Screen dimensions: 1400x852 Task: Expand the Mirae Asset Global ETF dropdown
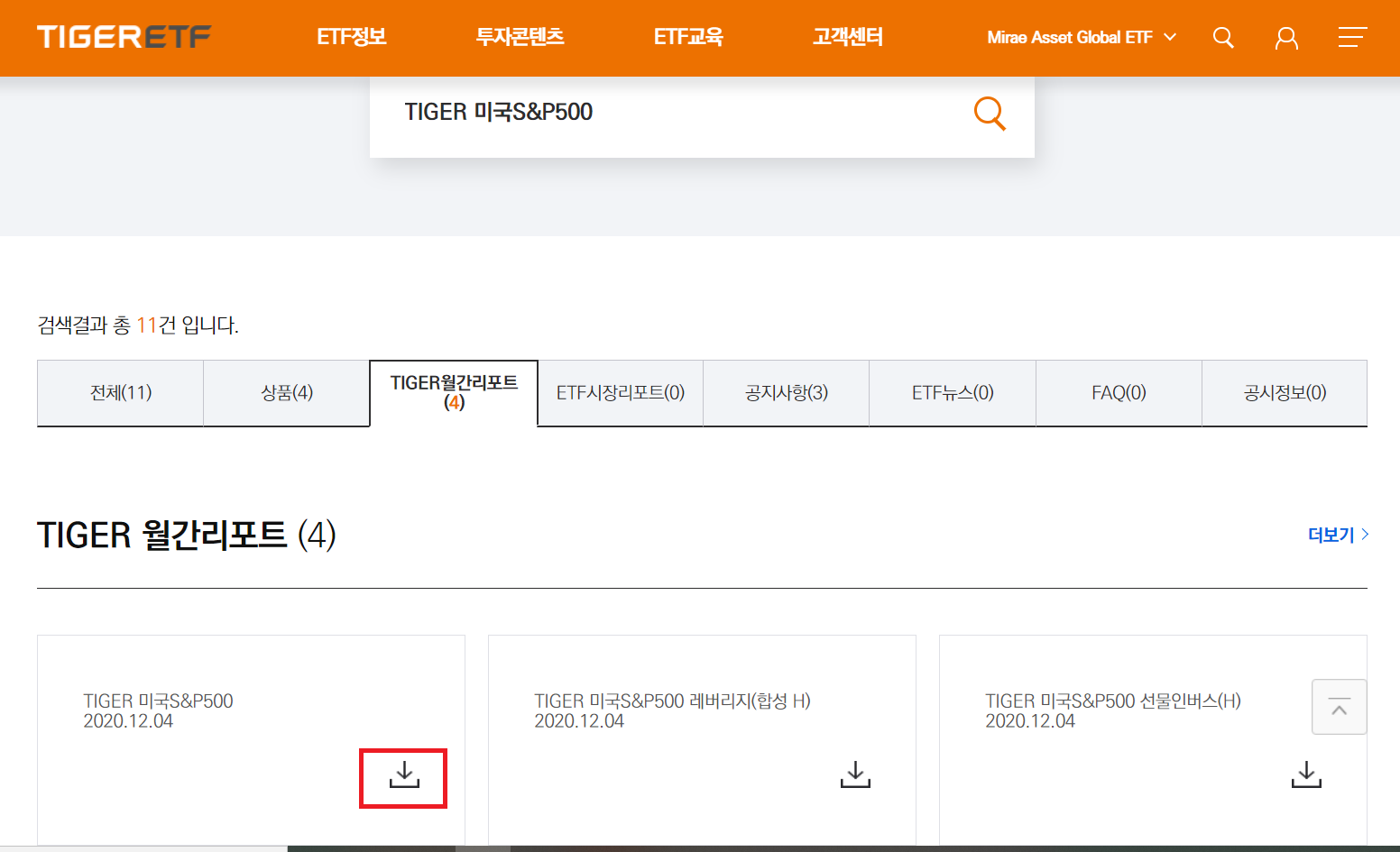coord(1082,37)
